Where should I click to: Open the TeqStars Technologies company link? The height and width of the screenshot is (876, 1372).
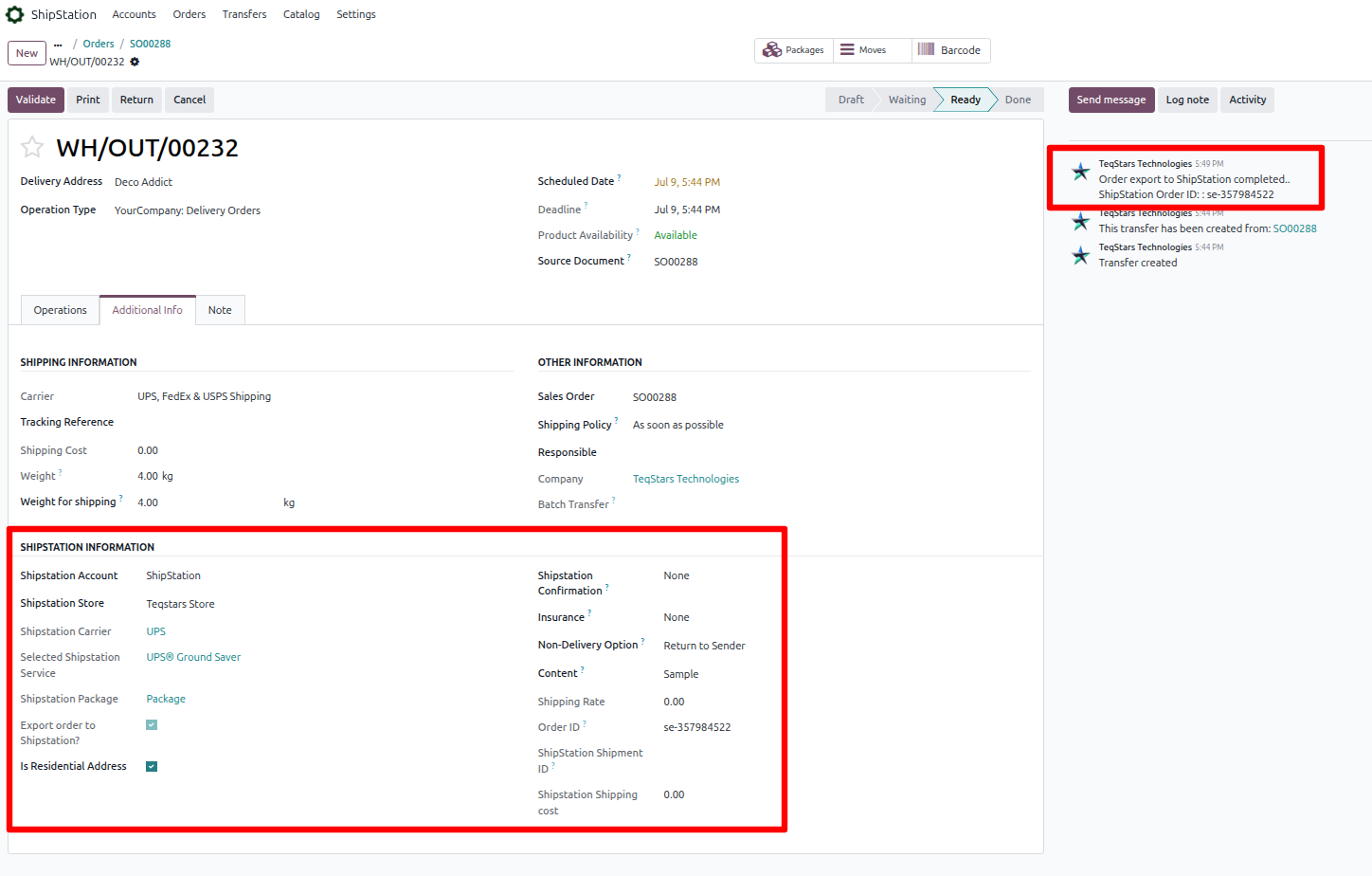[686, 479]
